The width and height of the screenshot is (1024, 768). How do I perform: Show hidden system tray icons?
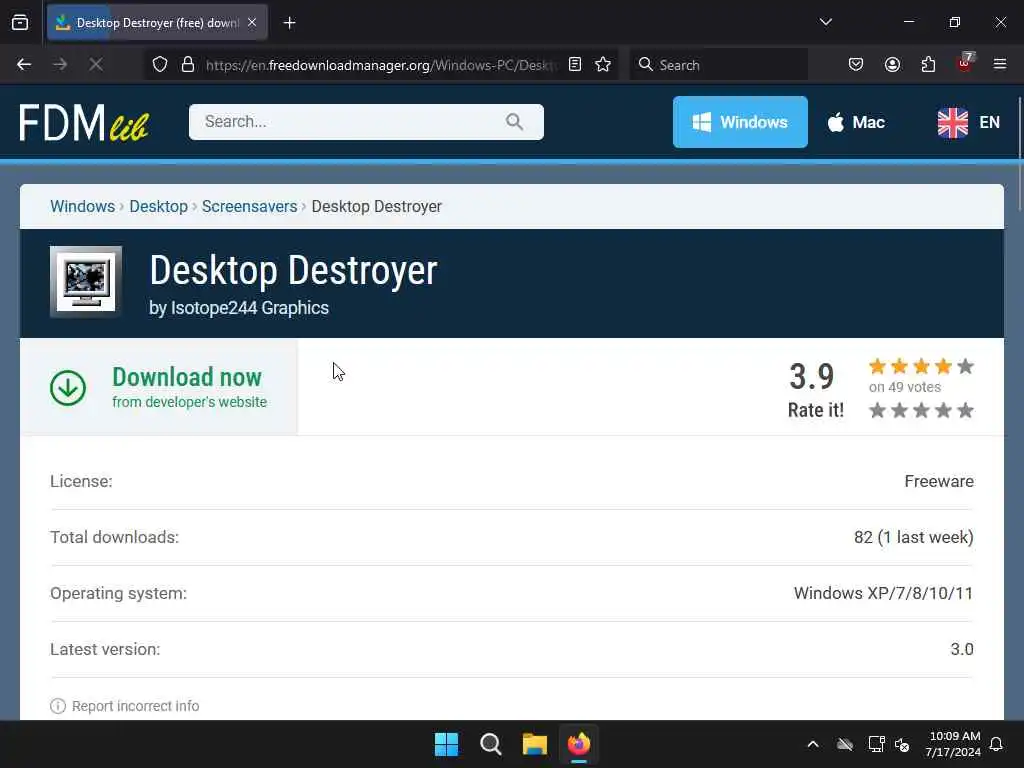point(813,744)
